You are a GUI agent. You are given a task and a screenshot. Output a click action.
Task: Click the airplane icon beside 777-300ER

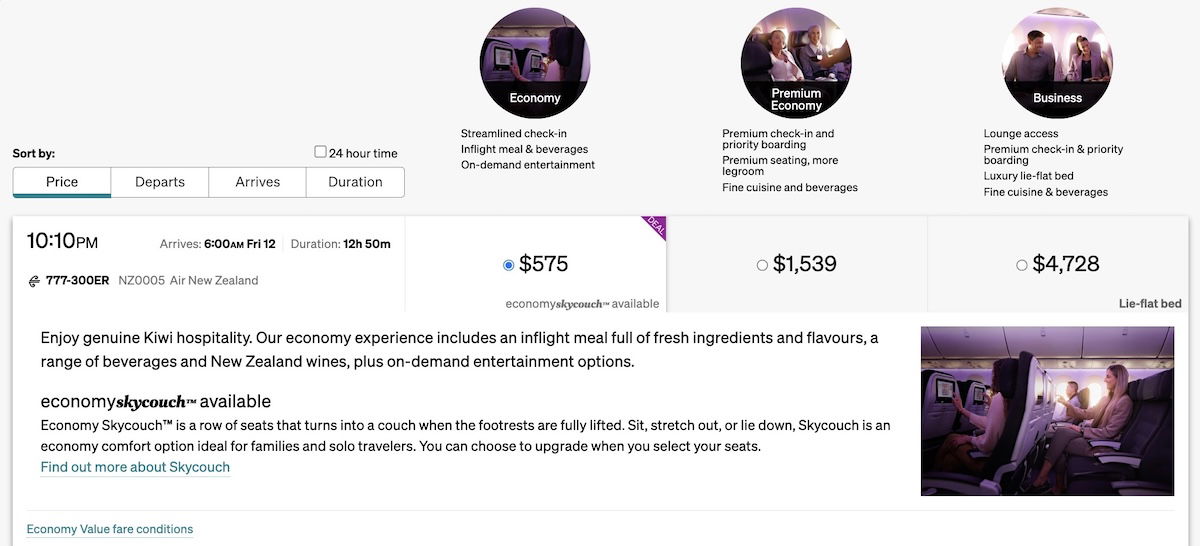(x=34, y=281)
